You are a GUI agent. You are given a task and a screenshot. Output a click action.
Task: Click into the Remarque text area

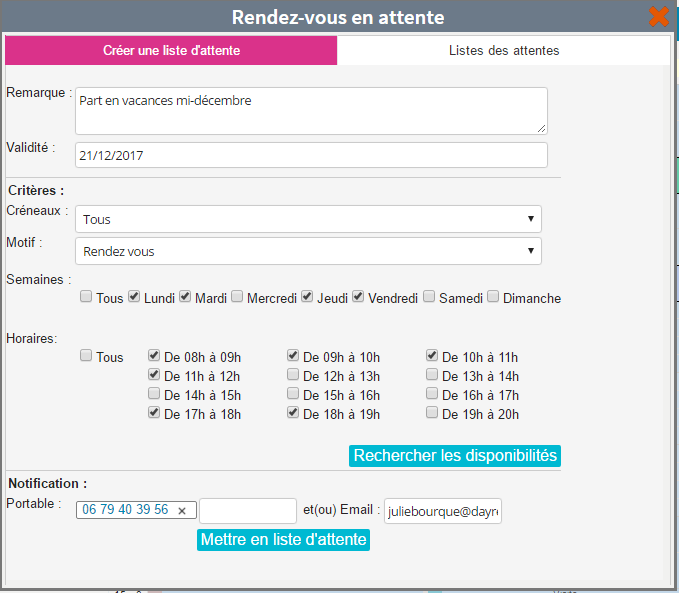pos(311,110)
